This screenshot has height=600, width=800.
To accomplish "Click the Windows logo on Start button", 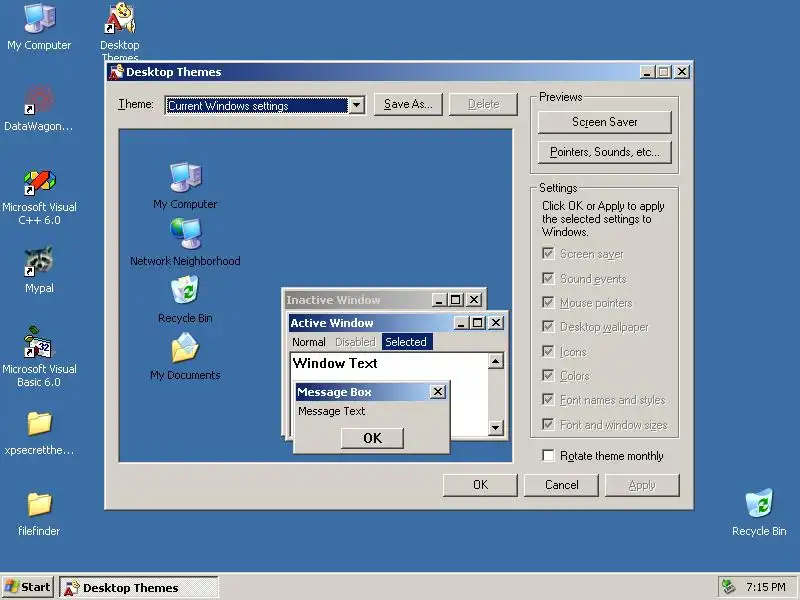I will point(11,587).
